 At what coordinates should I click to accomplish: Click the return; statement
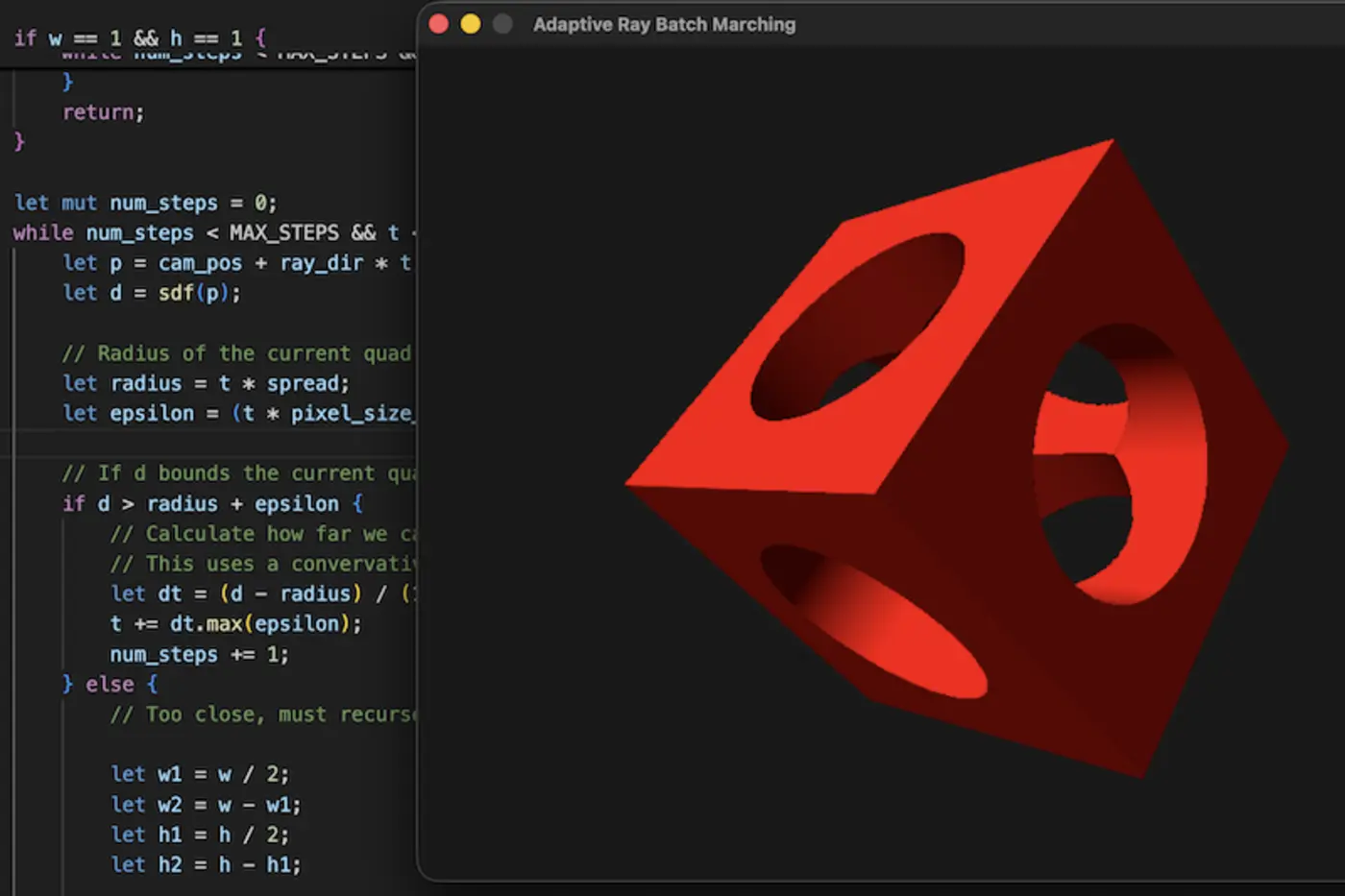[102, 111]
